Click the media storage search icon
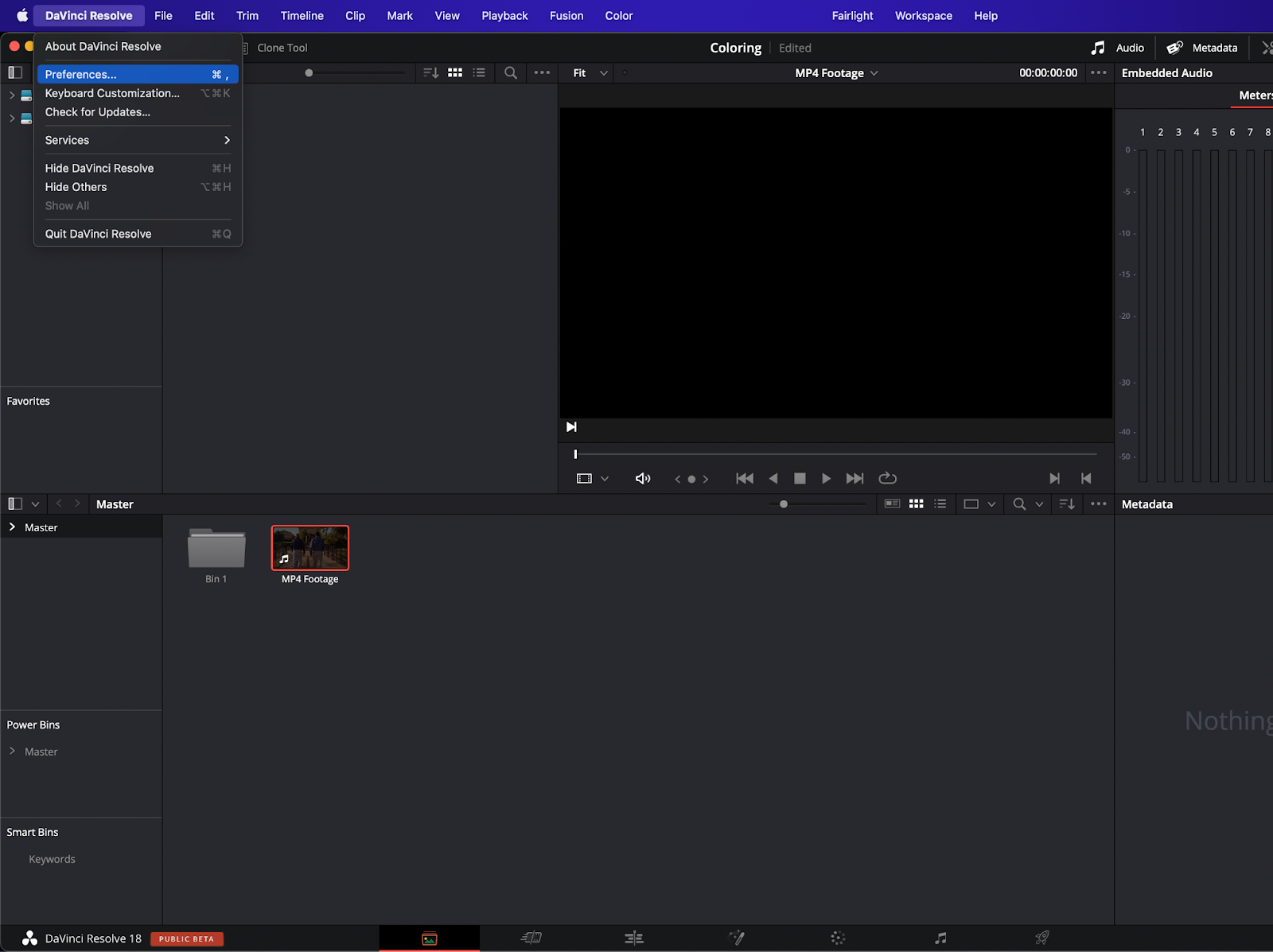This screenshot has height=952, width=1273. [x=511, y=73]
